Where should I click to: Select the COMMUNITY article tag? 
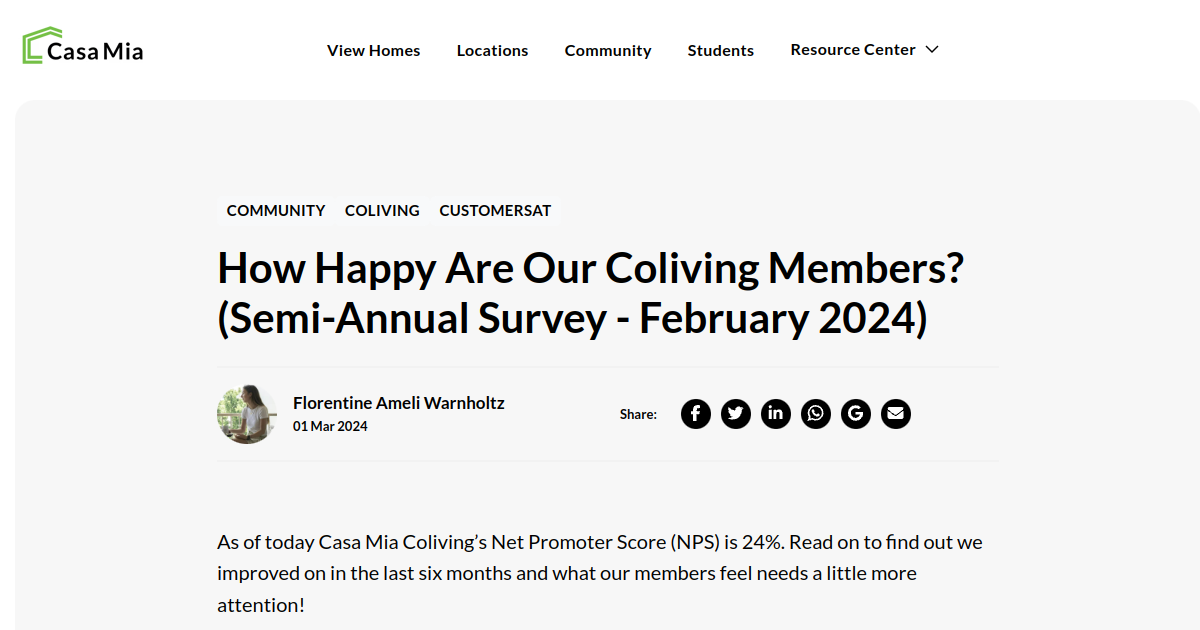click(276, 211)
